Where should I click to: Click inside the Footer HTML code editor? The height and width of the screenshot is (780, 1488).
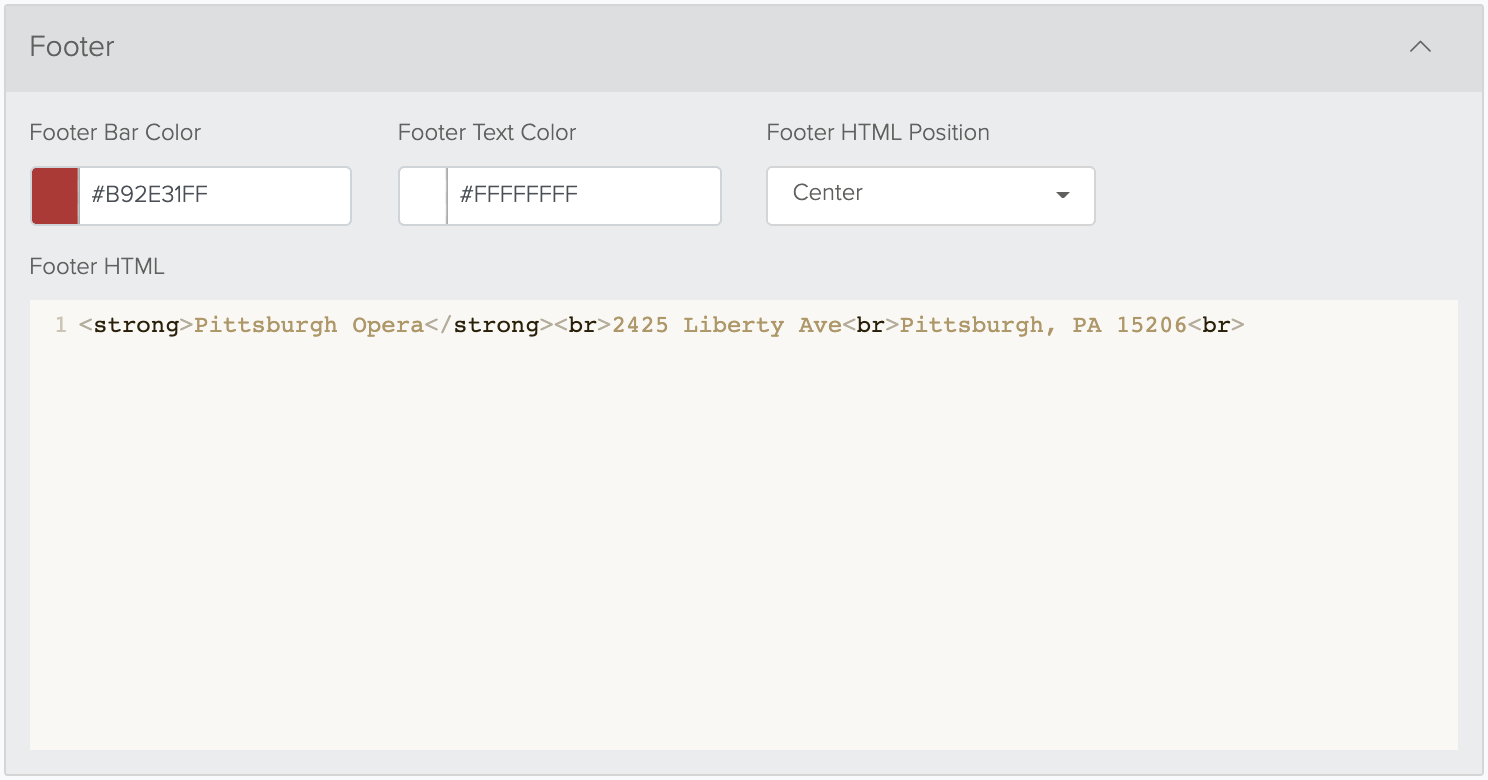[744, 525]
